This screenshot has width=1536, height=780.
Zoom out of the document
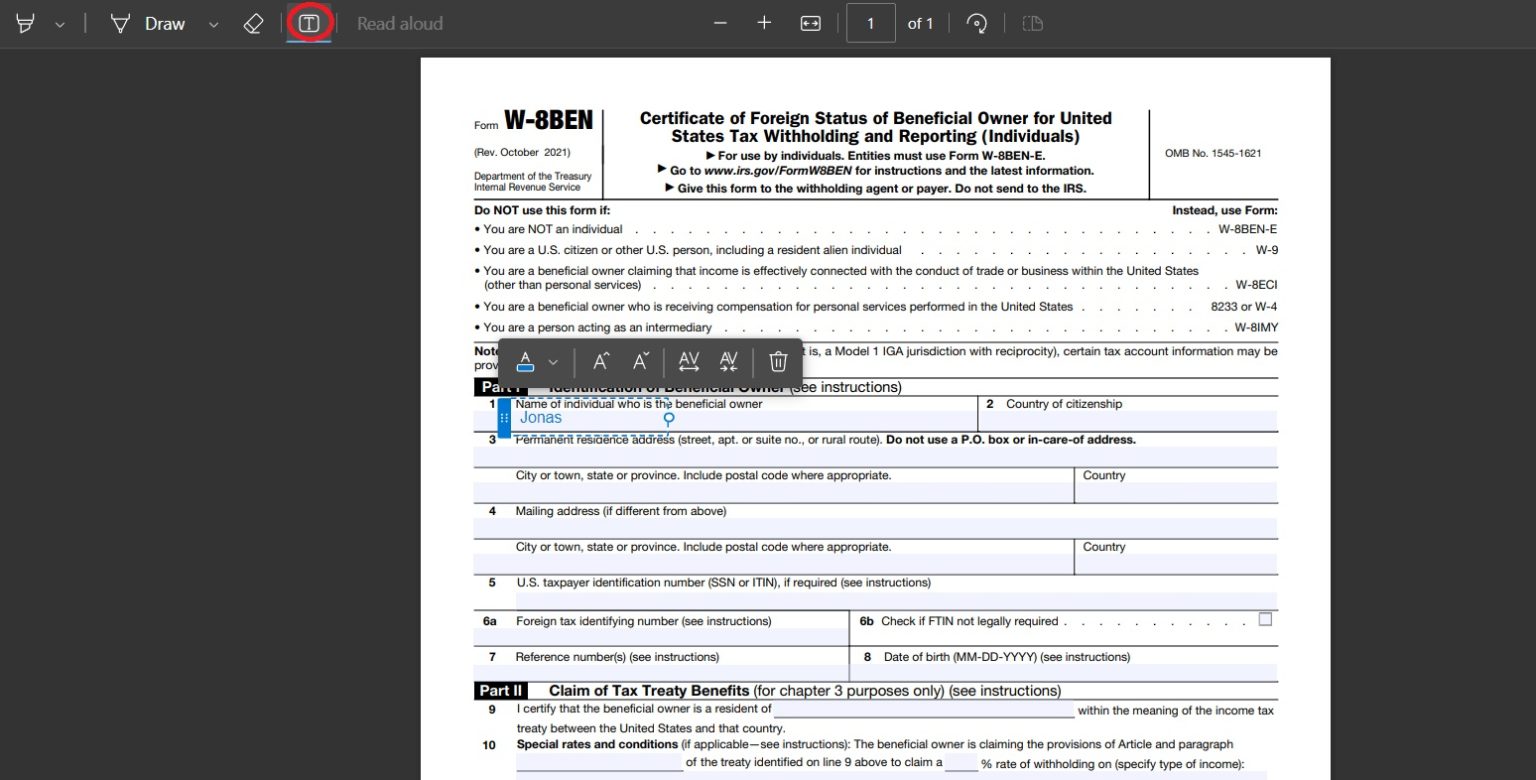tap(720, 22)
